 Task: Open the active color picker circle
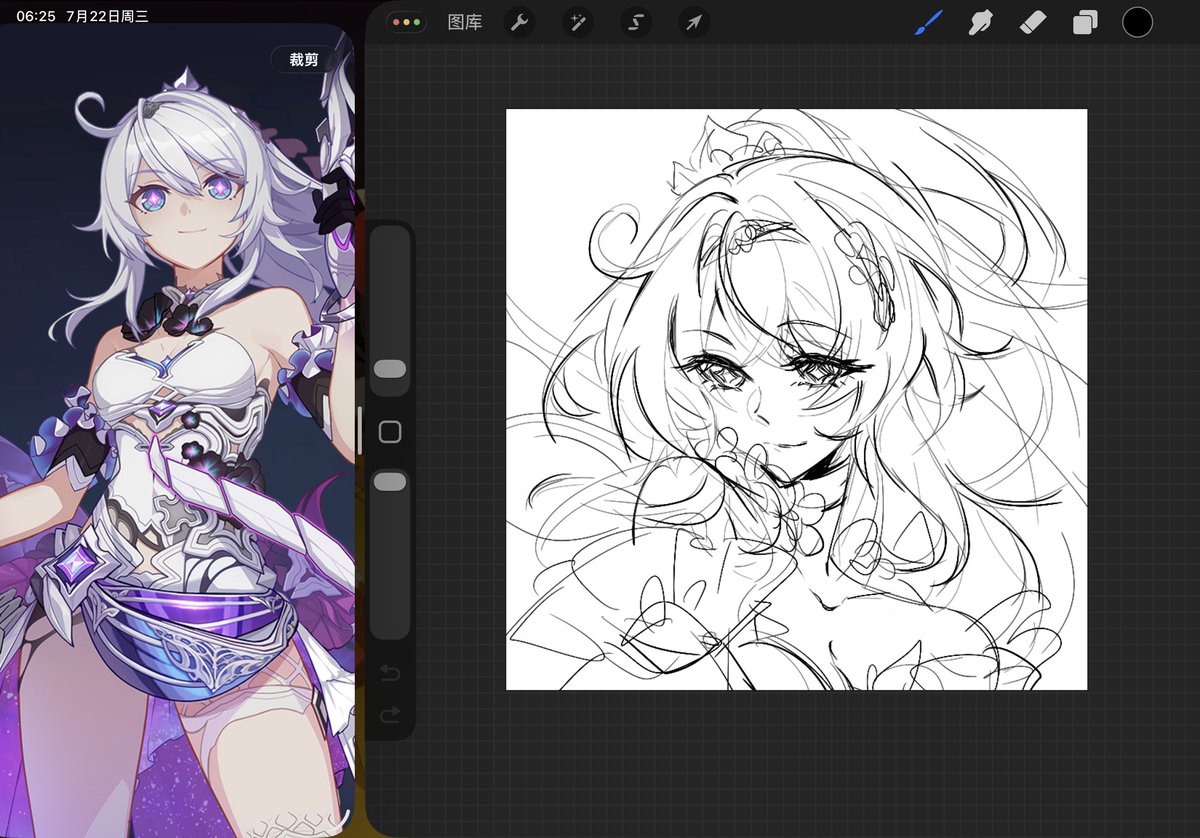(1137, 22)
